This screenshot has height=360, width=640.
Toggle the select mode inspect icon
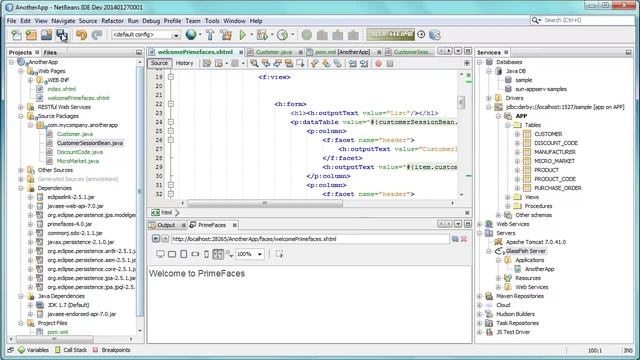(279, 254)
